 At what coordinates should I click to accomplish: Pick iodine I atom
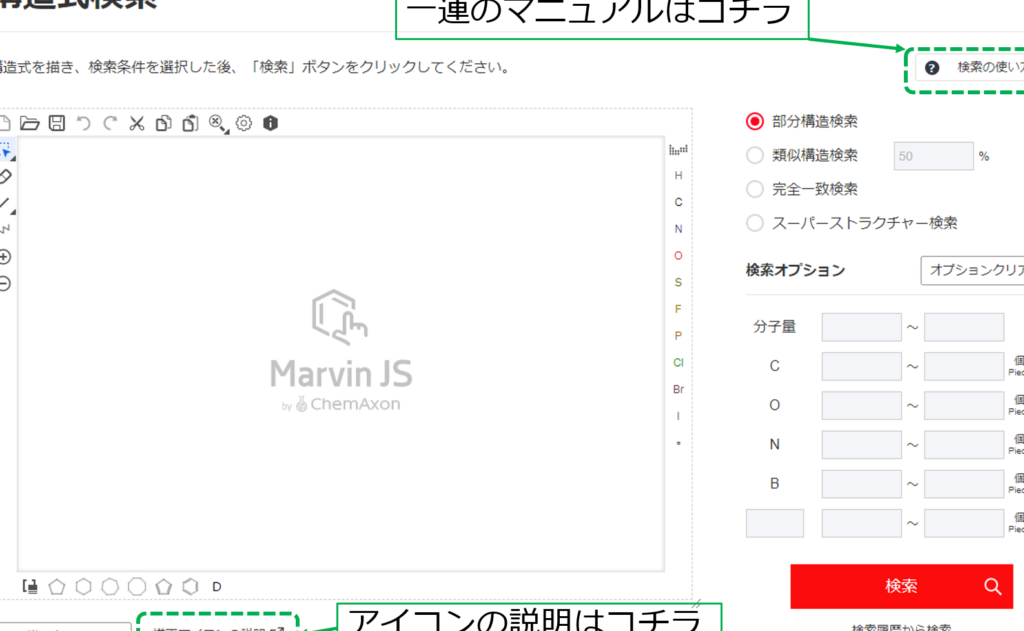(x=678, y=416)
